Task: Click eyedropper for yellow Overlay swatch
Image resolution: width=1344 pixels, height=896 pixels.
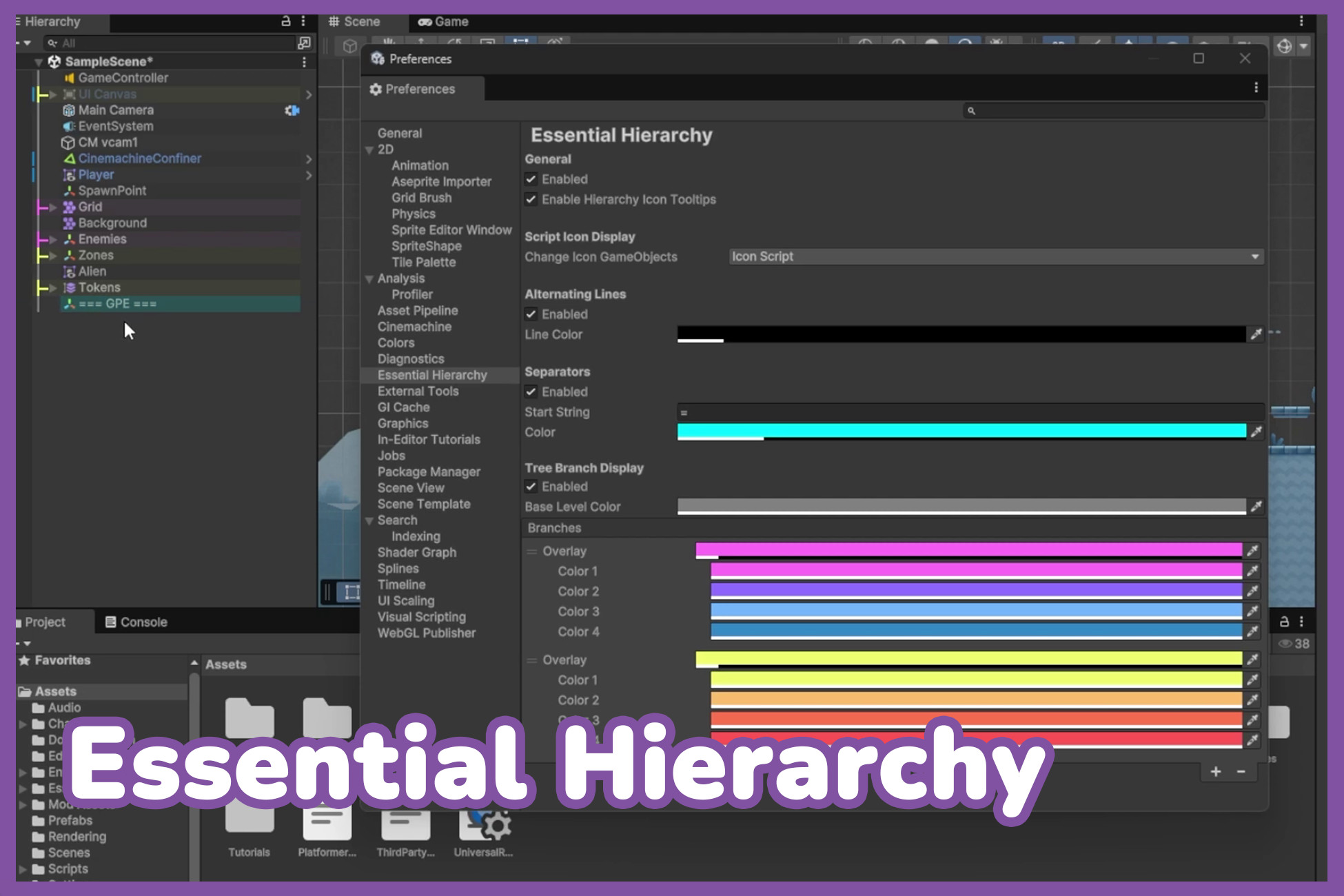Action: [x=1252, y=660]
